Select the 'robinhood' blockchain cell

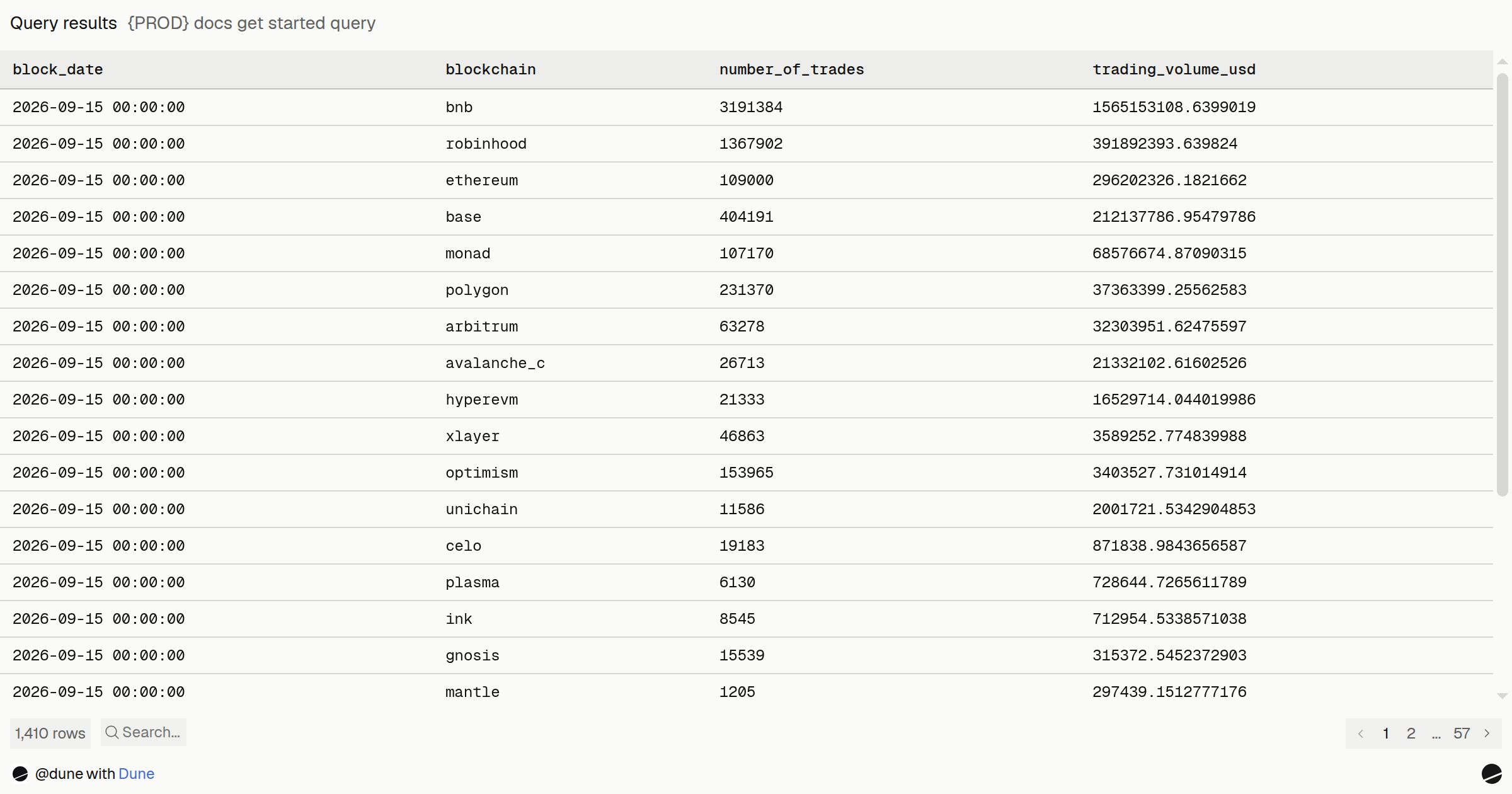[486, 144]
